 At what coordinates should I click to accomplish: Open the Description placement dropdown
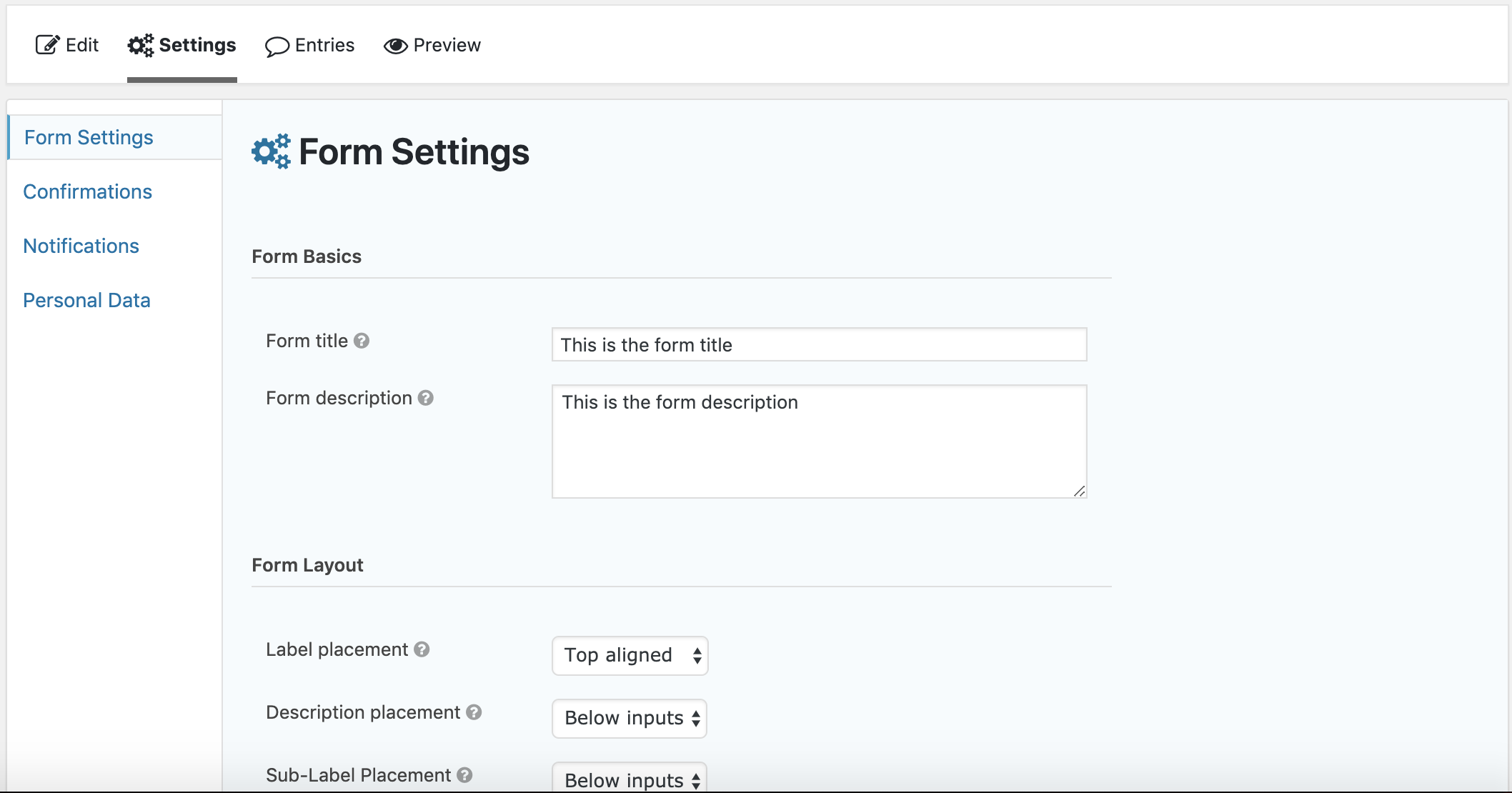click(x=629, y=718)
